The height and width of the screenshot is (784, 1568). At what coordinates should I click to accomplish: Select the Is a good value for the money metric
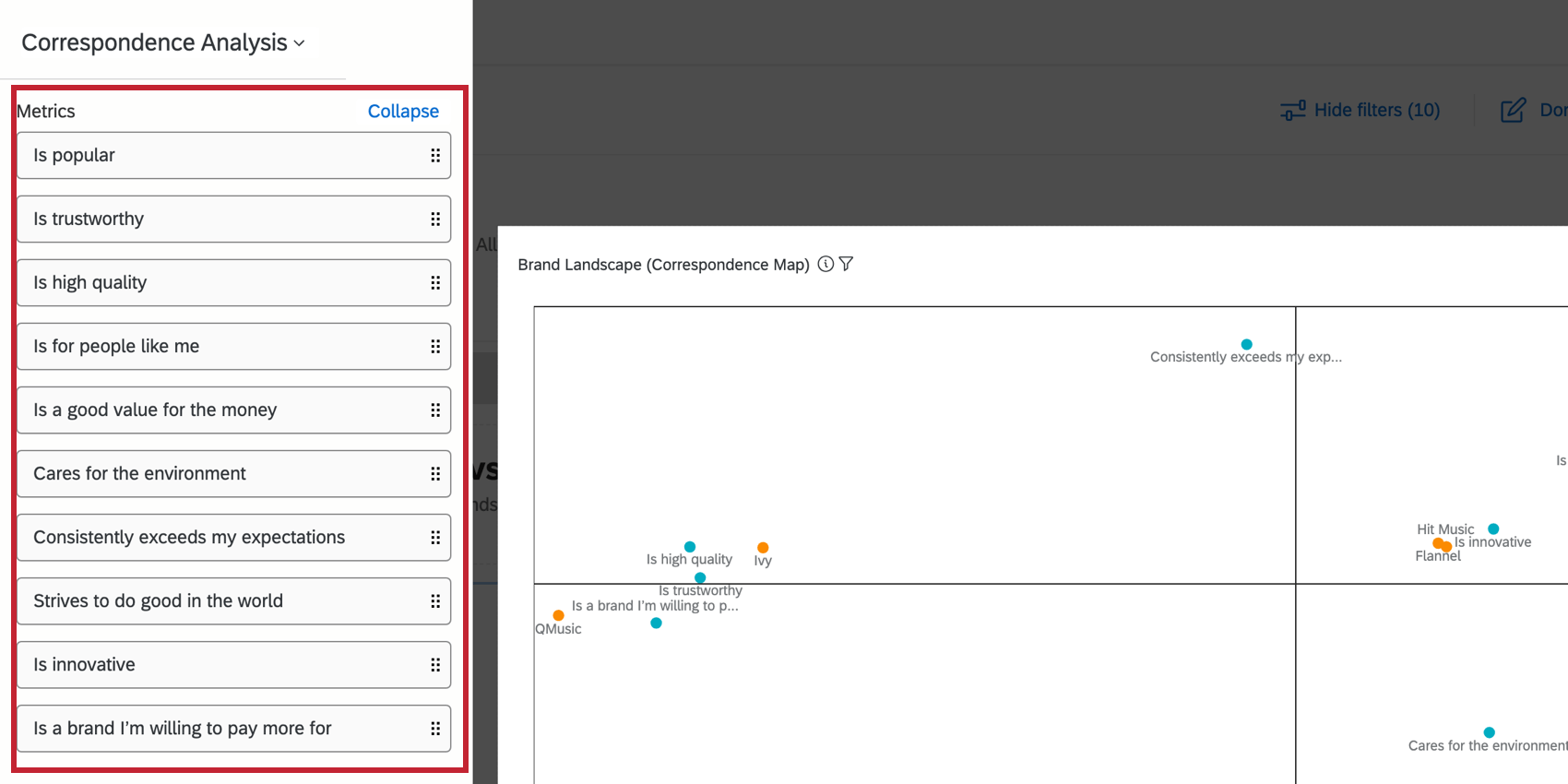[x=234, y=410]
